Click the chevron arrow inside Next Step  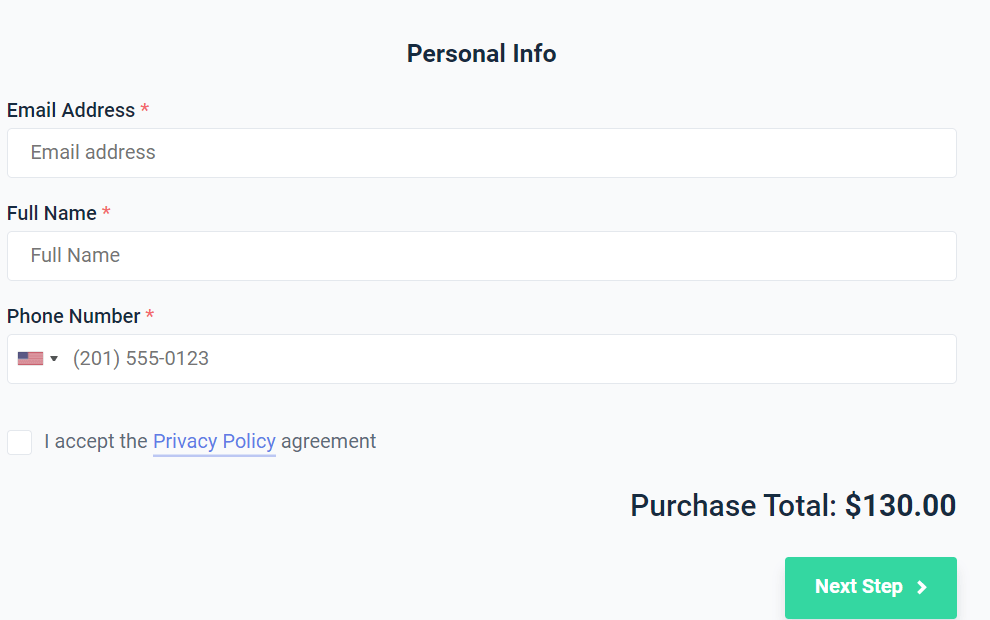click(x=922, y=587)
